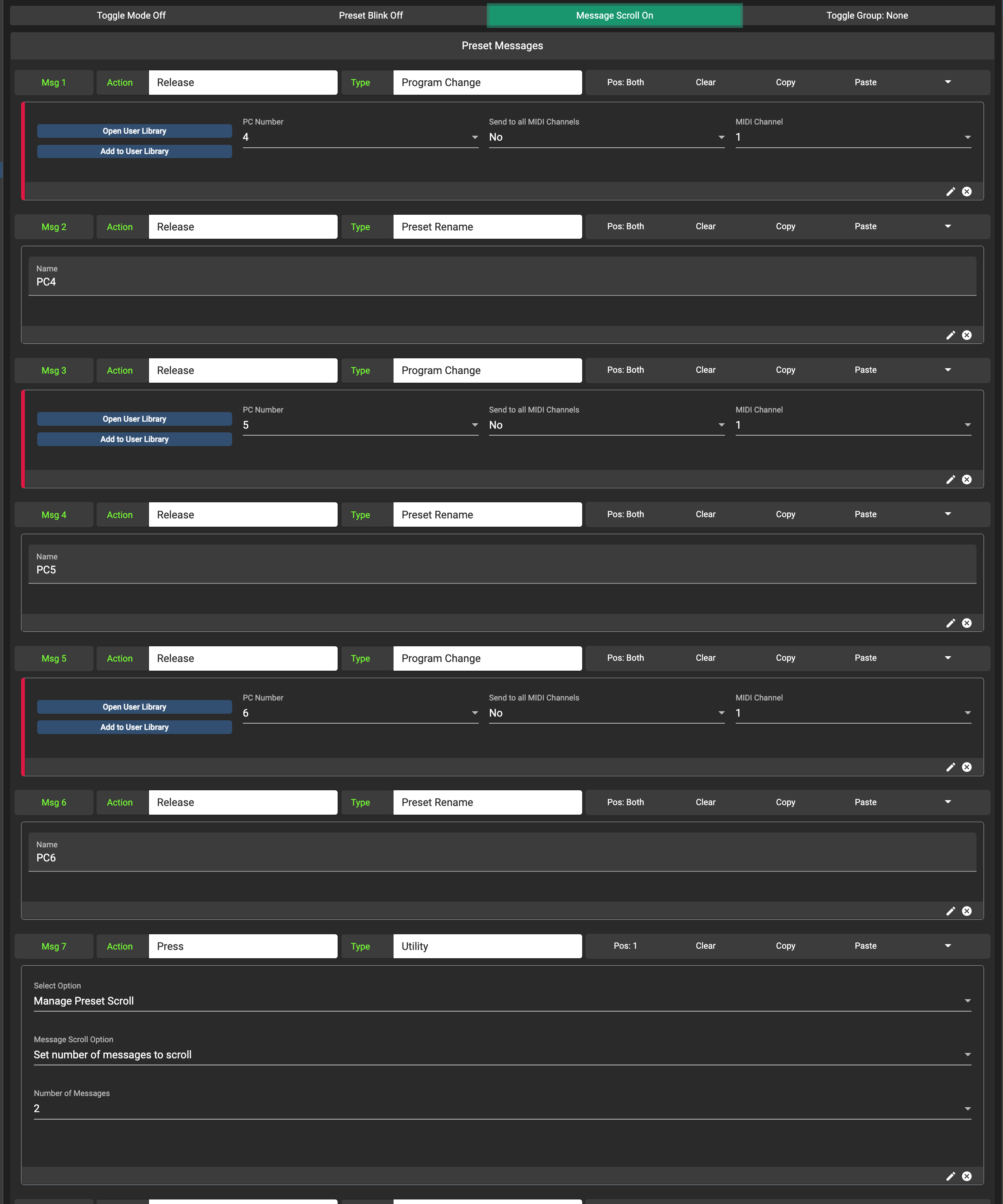Click Add to User Library in Msg 5

pos(135,727)
